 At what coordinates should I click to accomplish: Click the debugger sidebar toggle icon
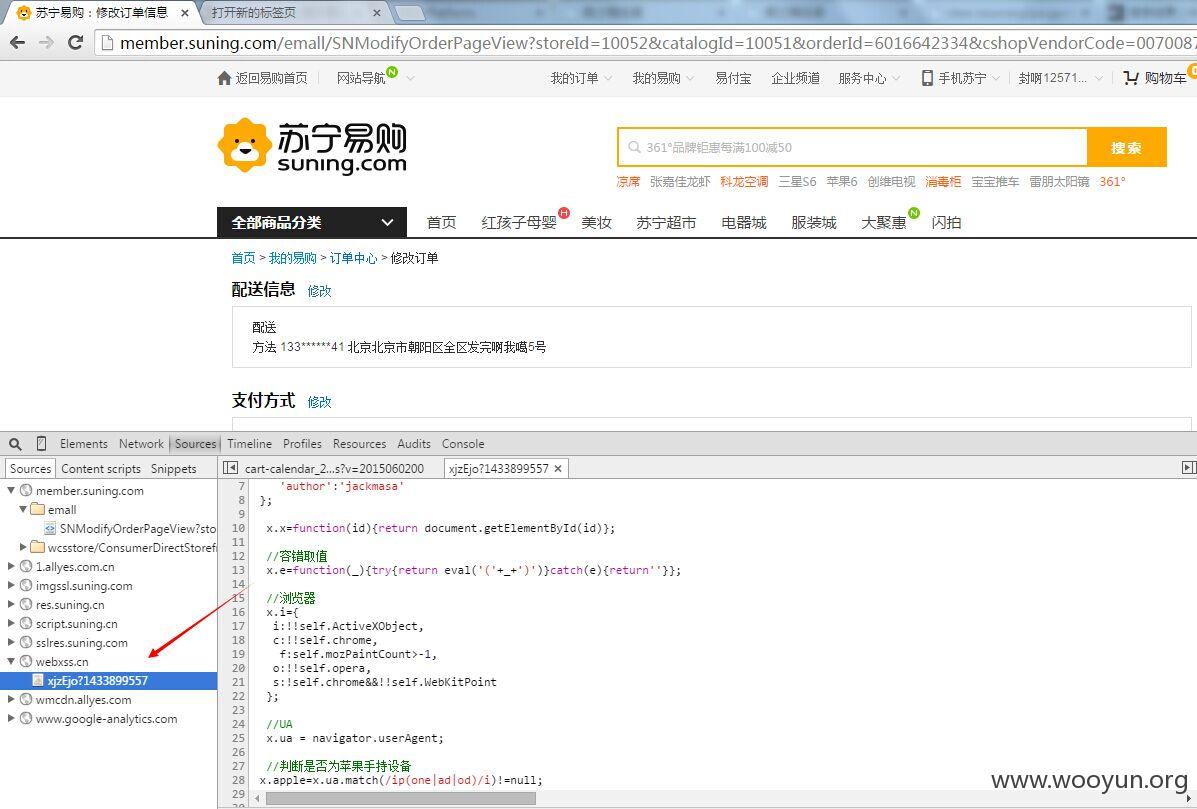click(1189, 468)
